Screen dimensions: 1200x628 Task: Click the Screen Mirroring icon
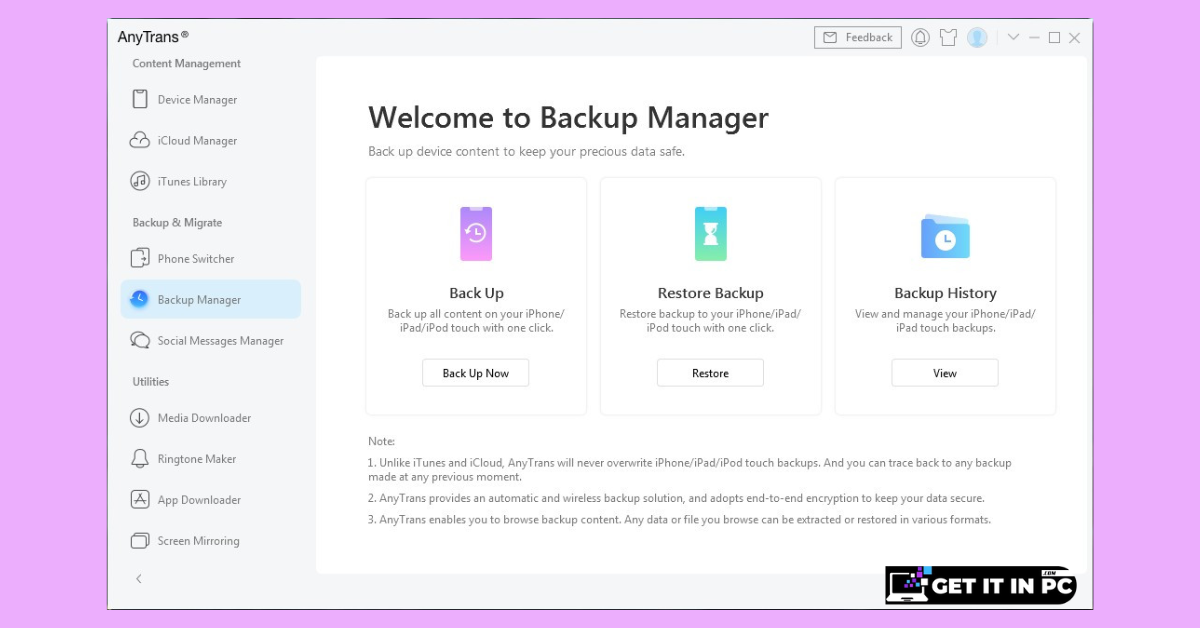click(x=140, y=540)
